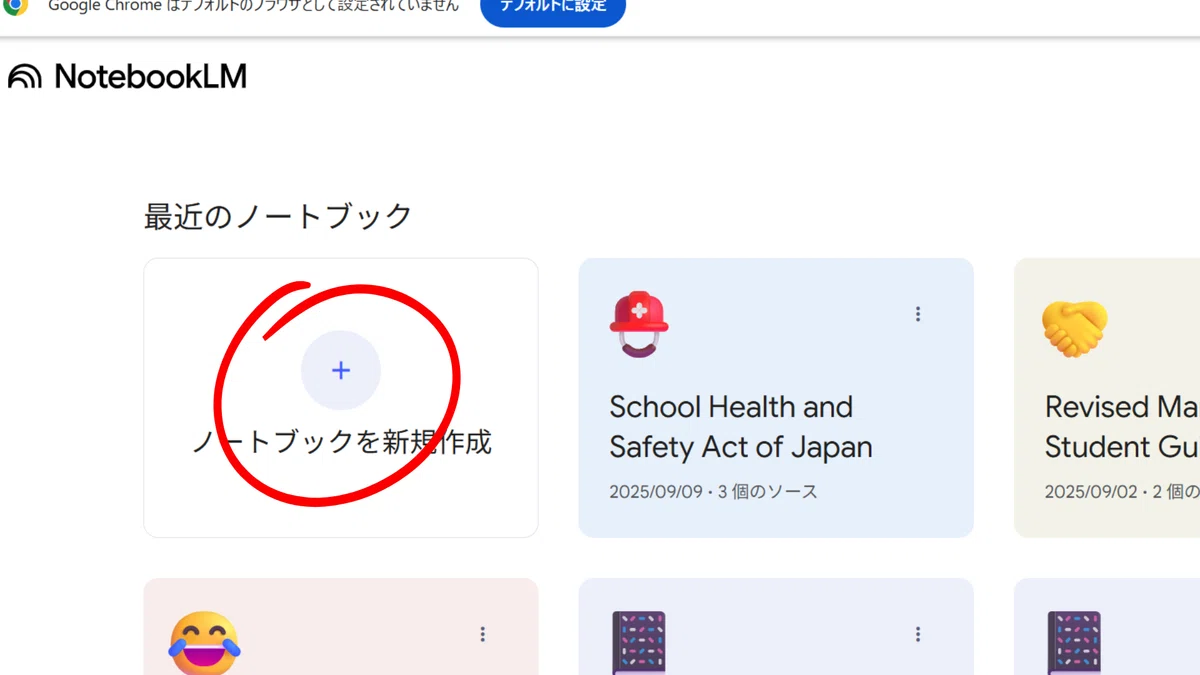The image size is (1200, 675).
Task: Click the Google Chrome icon in infobar
Action: point(16,6)
